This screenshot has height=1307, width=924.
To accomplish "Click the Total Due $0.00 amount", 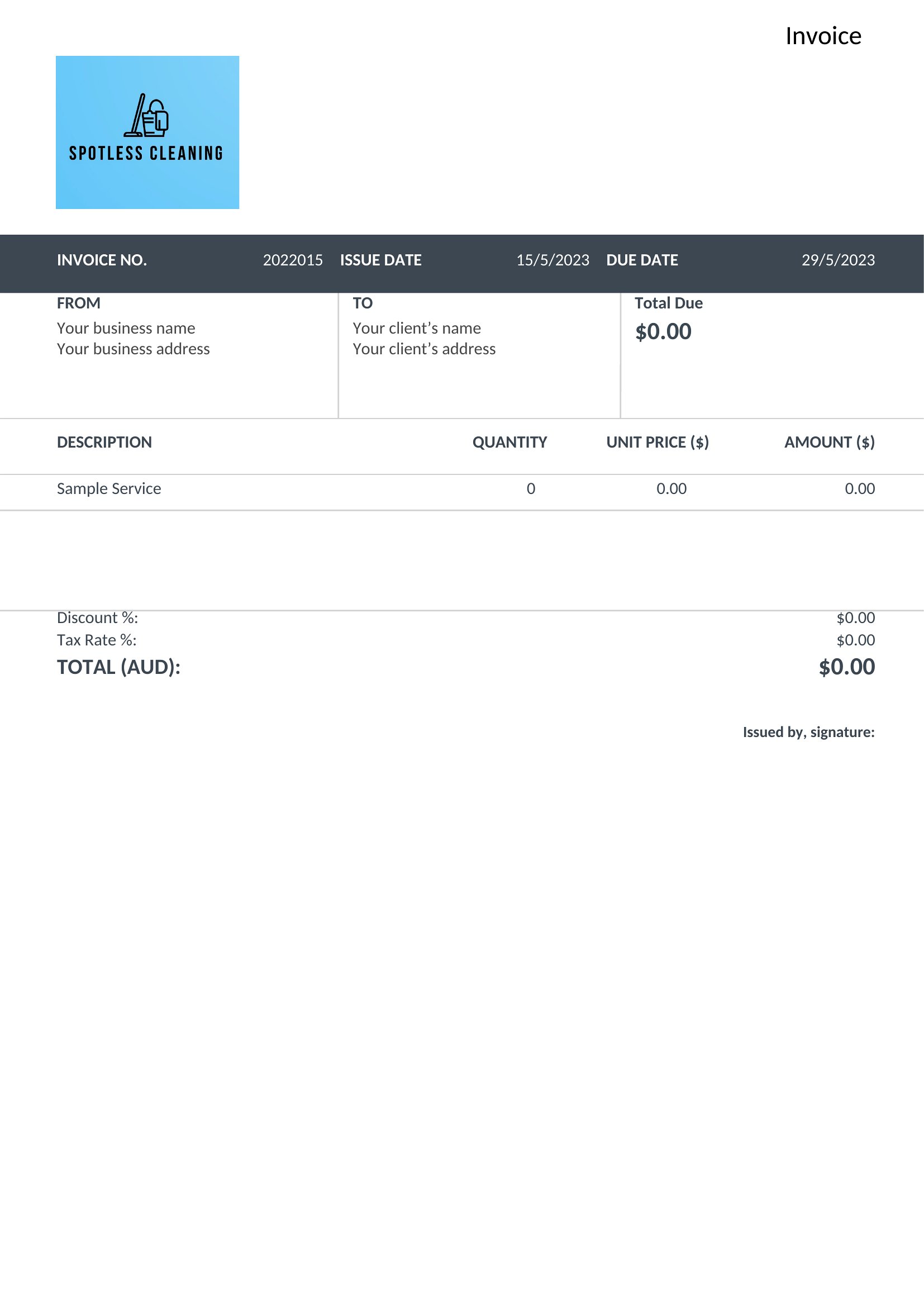I will 664,331.
